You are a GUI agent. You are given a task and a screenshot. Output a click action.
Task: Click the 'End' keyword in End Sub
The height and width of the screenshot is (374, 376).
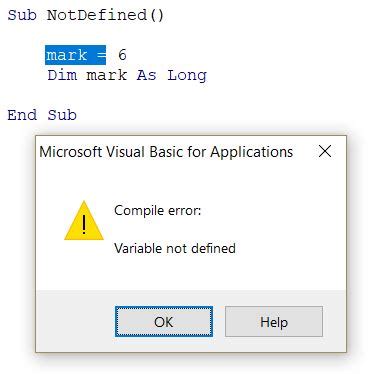22,115
